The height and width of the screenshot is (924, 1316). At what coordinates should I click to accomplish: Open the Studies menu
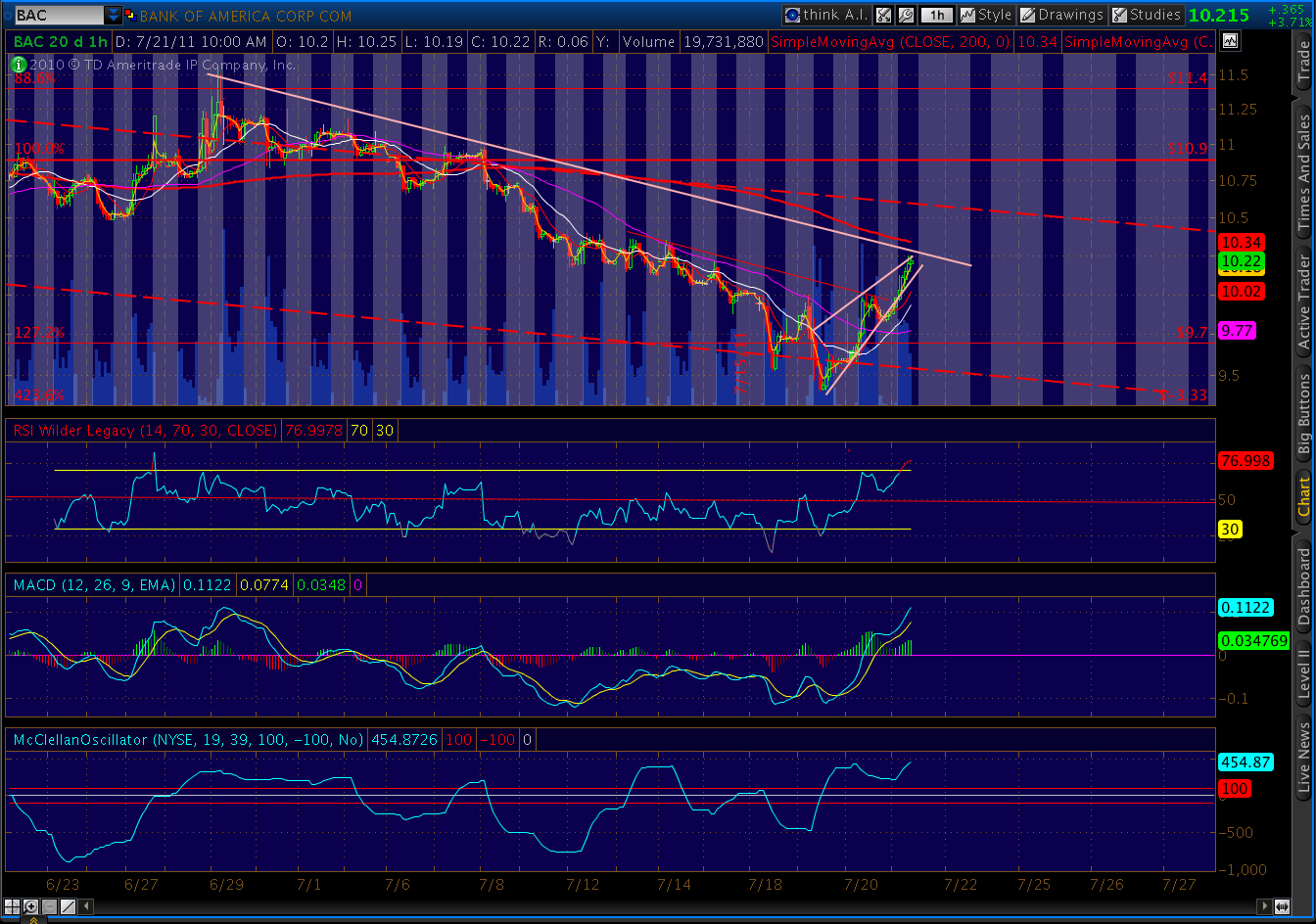(x=1147, y=15)
